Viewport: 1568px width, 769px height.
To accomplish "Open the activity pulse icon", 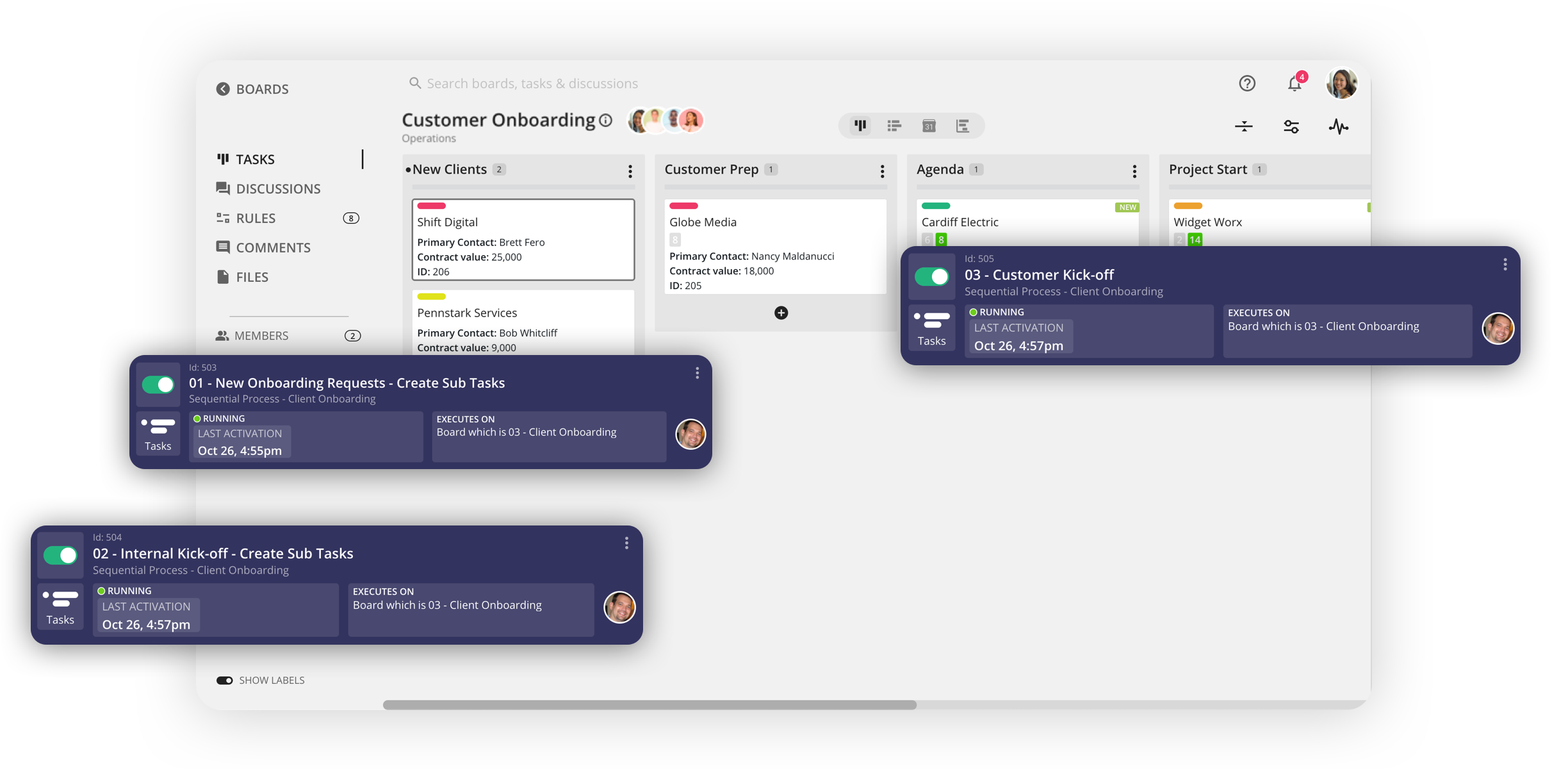I will pos(1338,126).
